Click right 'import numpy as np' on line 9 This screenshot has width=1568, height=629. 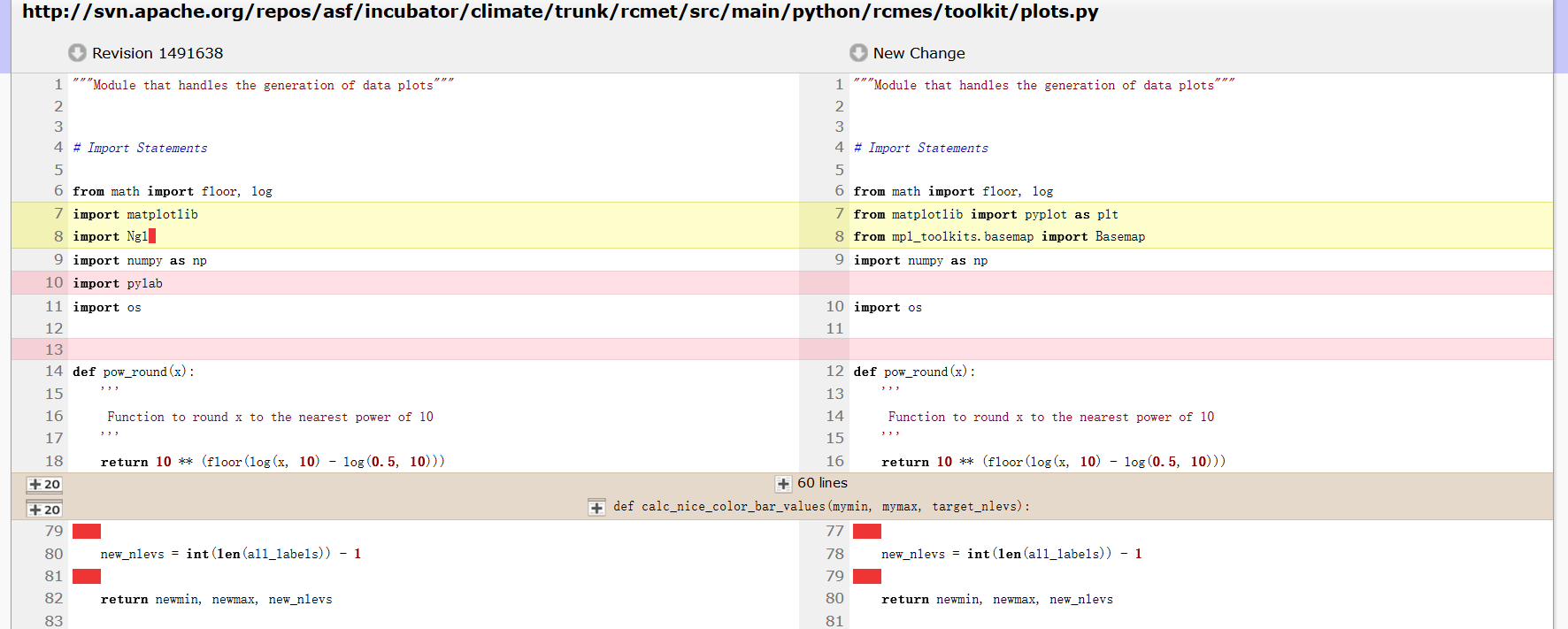coord(920,260)
